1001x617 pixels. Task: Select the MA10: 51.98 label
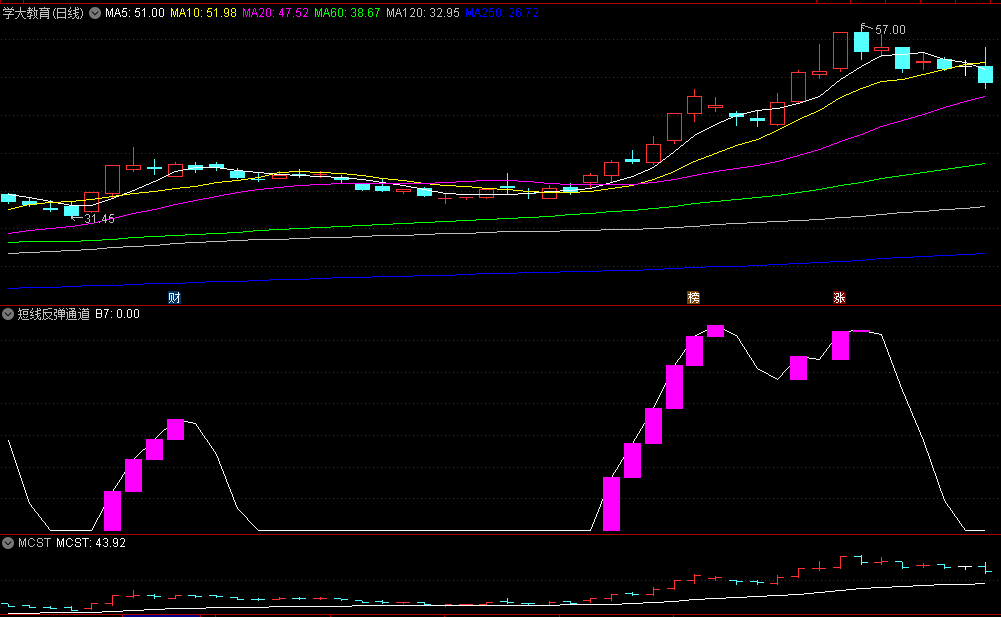203,13
